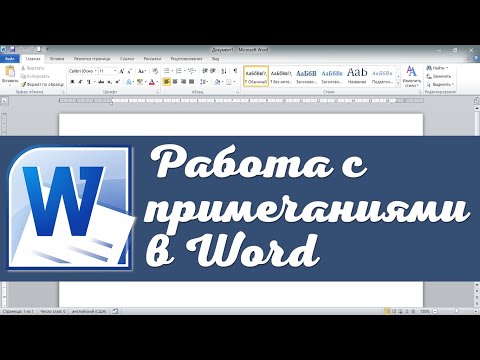Image resolution: width=480 pixels, height=360 pixels.
Task: Click the numbered list icon
Action: 178,71
